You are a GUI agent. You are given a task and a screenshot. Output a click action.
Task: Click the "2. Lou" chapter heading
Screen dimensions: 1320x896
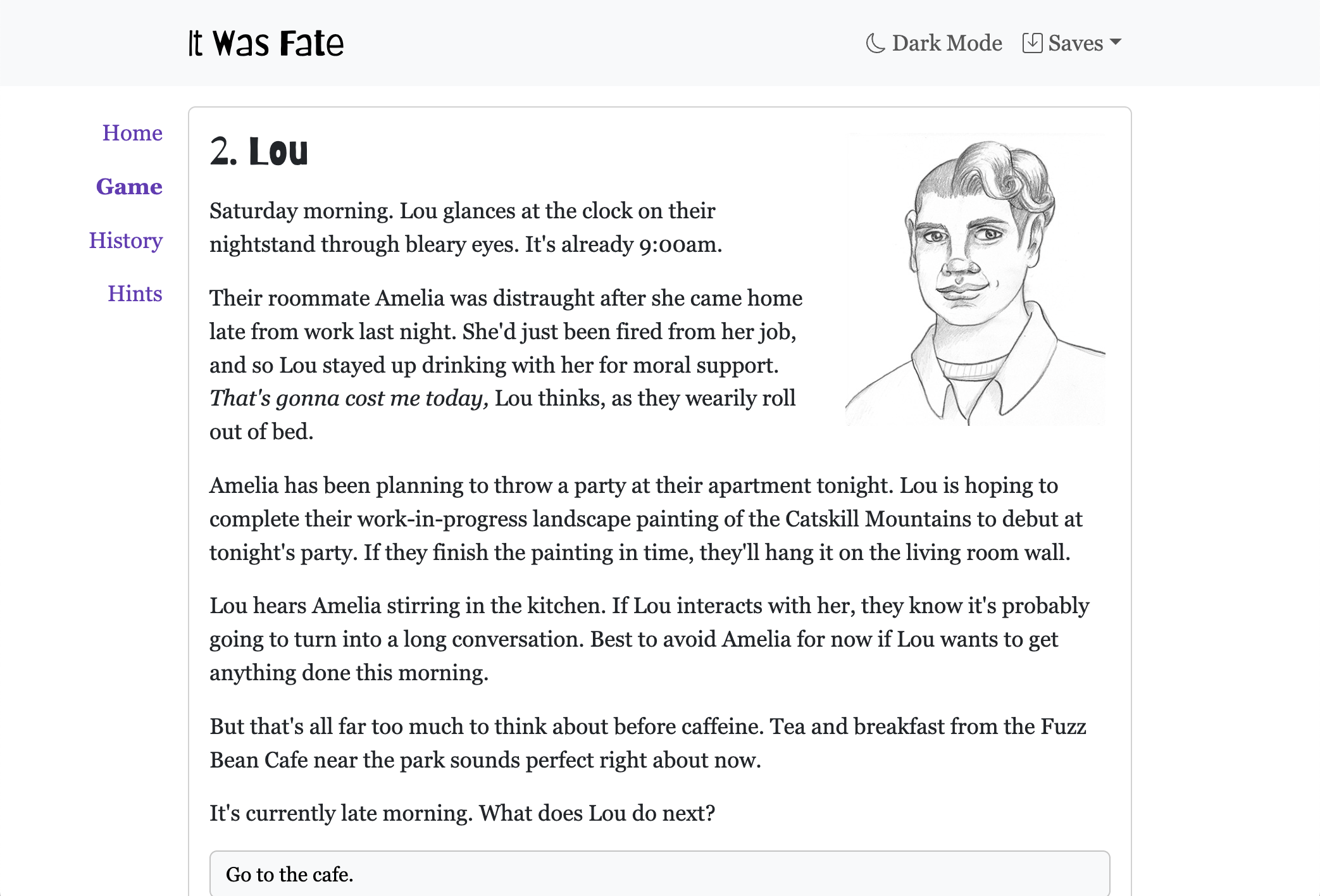click(x=259, y=152)
